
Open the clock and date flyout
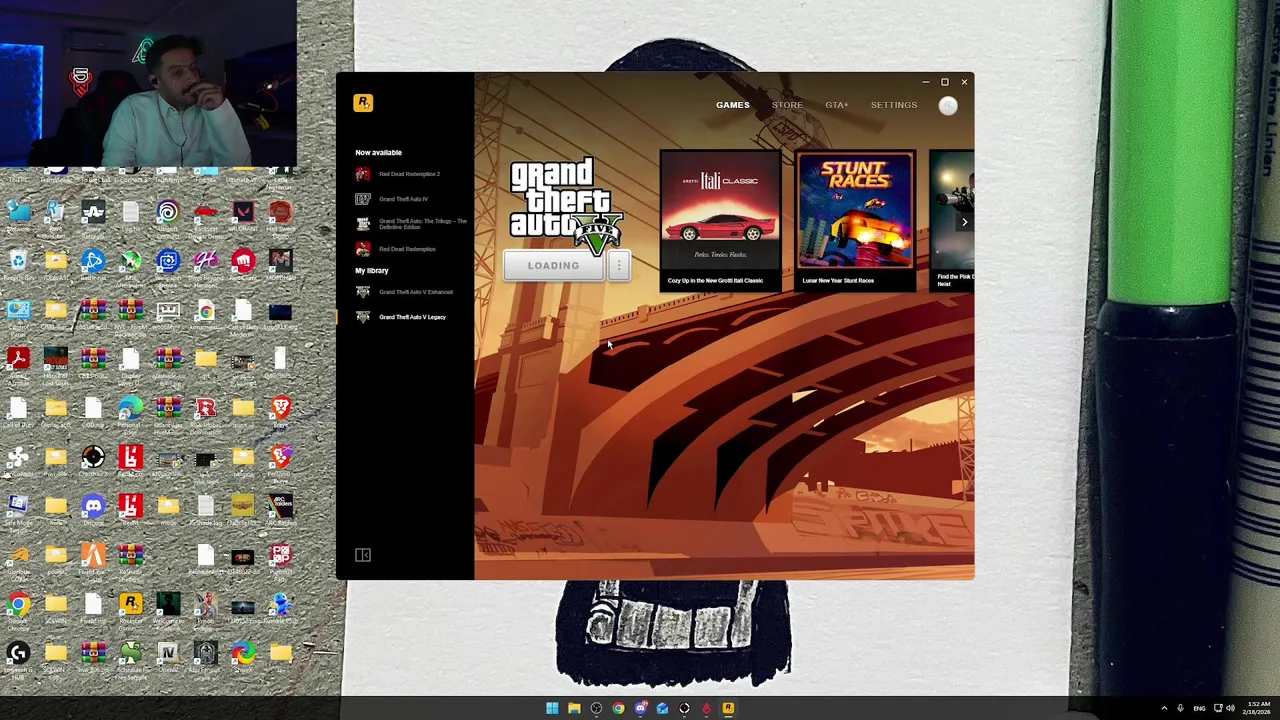pos(1258,708)
